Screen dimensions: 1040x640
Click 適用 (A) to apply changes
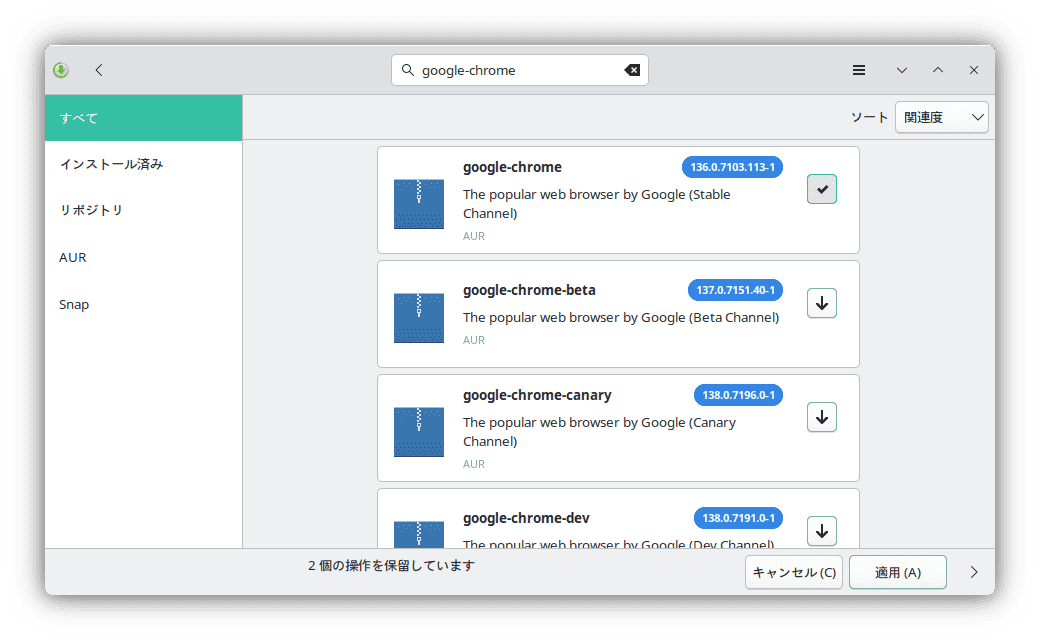tap(897, 572)
